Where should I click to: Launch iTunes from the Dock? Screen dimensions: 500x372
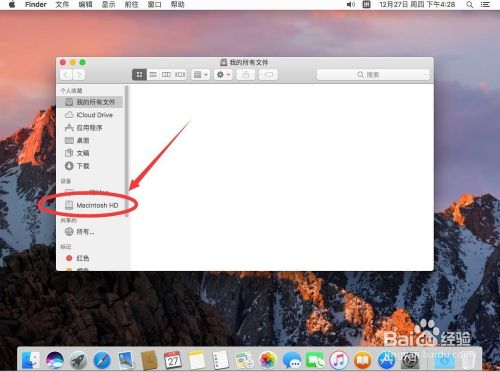[x=339, y=360]
